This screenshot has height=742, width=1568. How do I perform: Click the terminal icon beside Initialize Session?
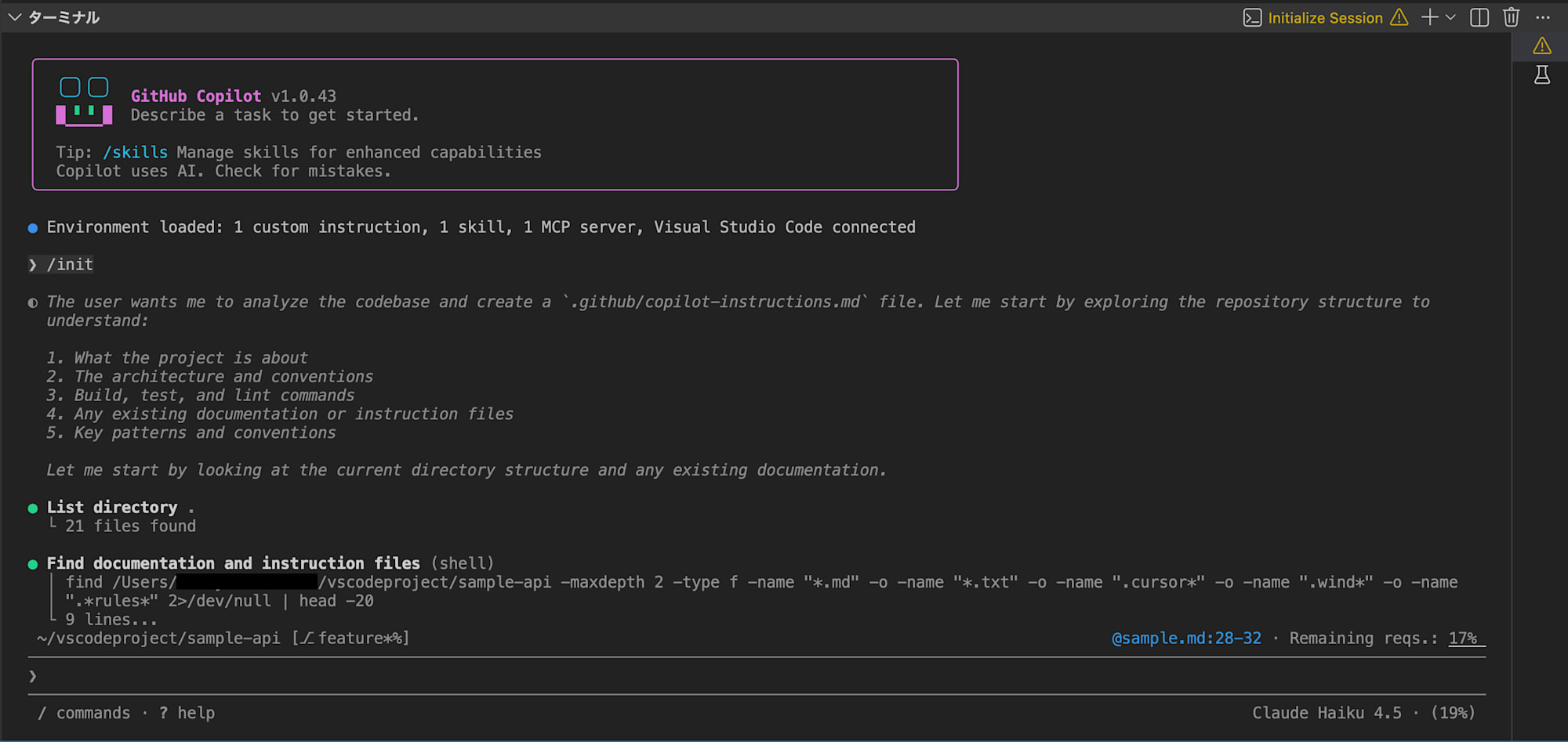[1252, 17]
